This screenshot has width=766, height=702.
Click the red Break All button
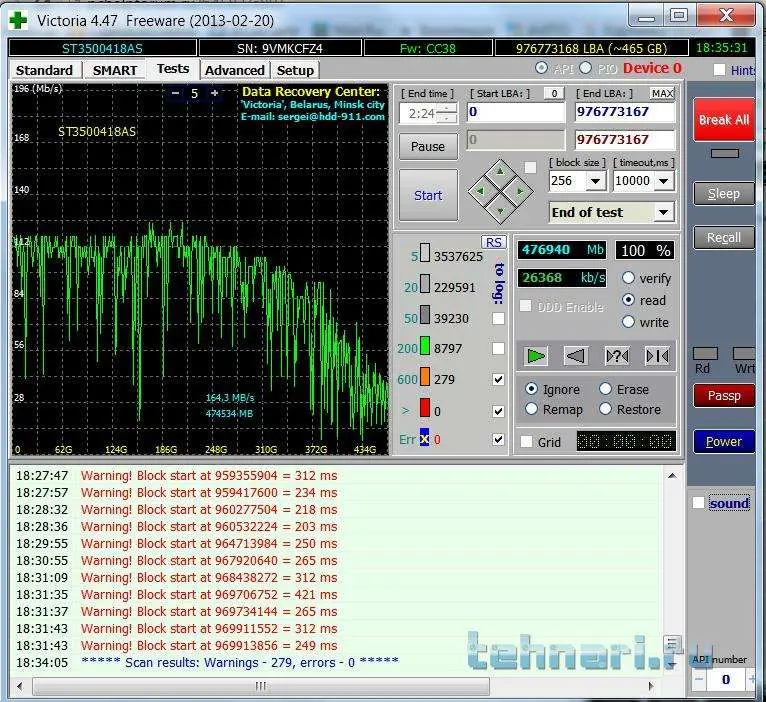pos(723,120)
